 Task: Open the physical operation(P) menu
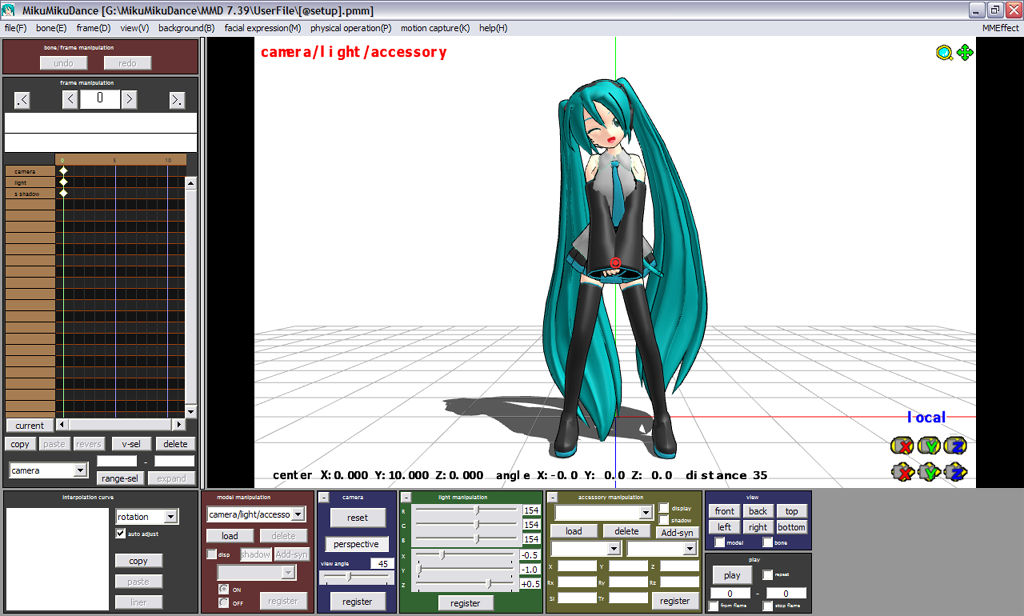351,28
